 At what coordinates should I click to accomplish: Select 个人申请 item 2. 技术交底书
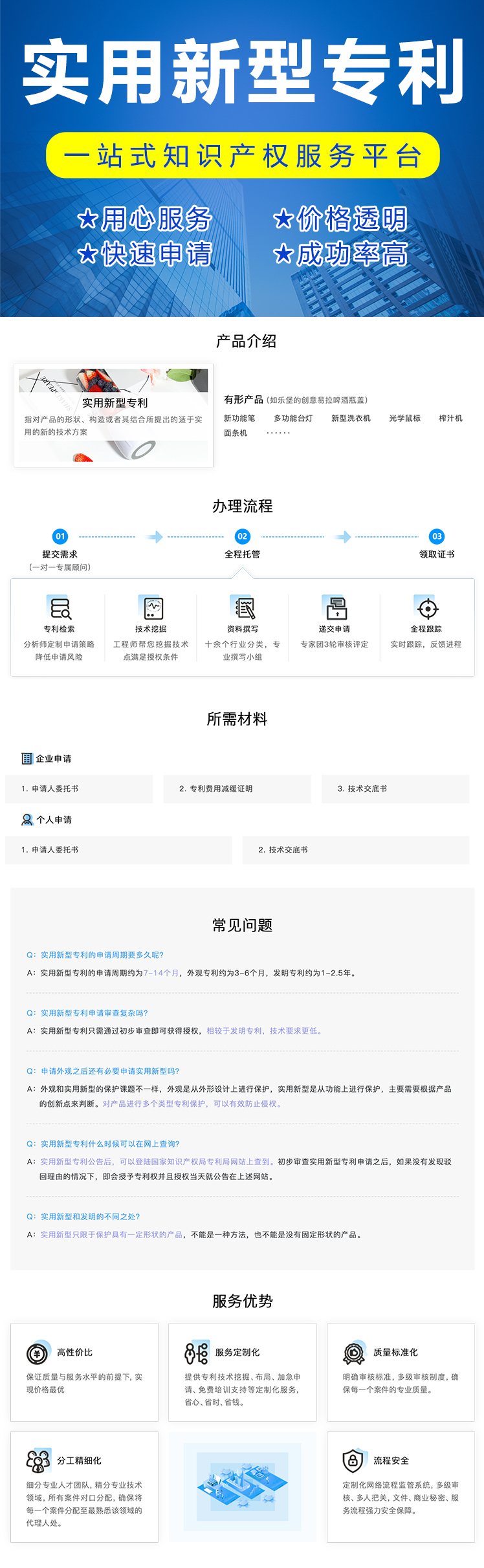[x=356, y=850]
